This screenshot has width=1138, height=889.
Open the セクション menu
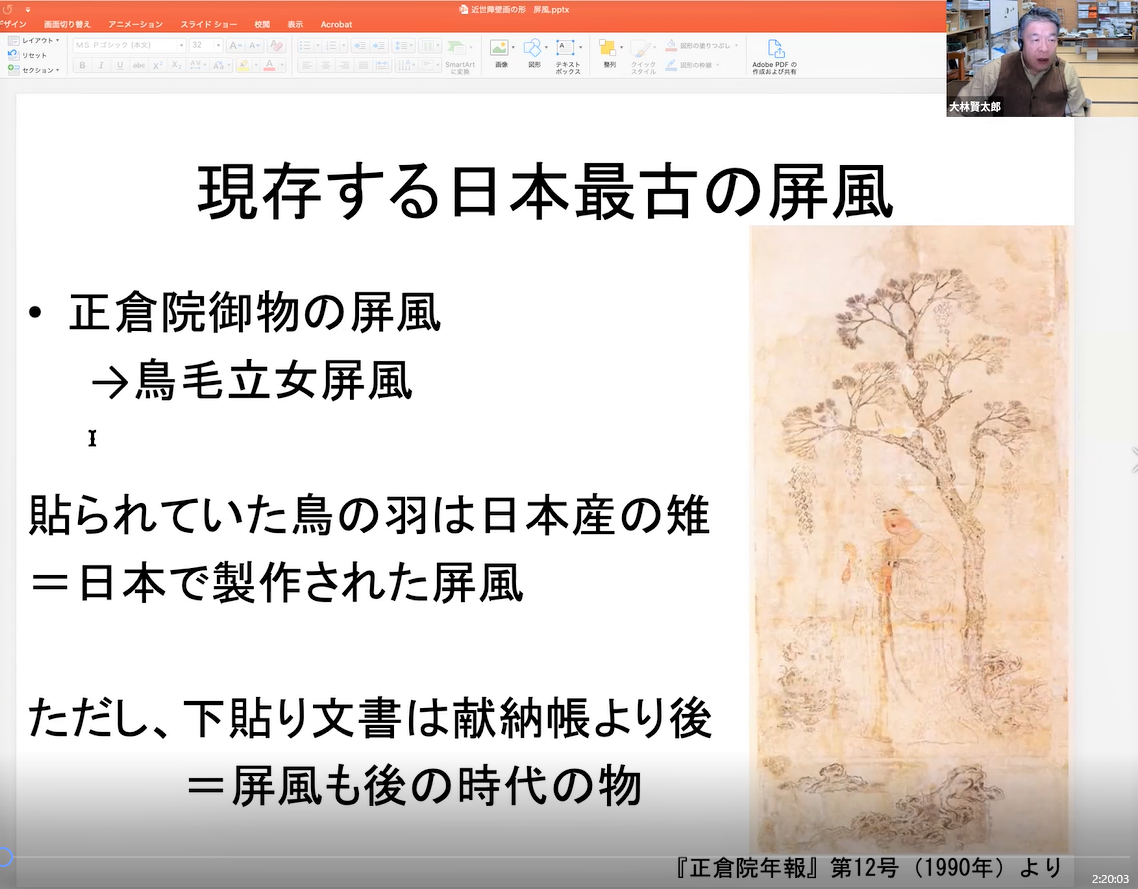[34, 70]
